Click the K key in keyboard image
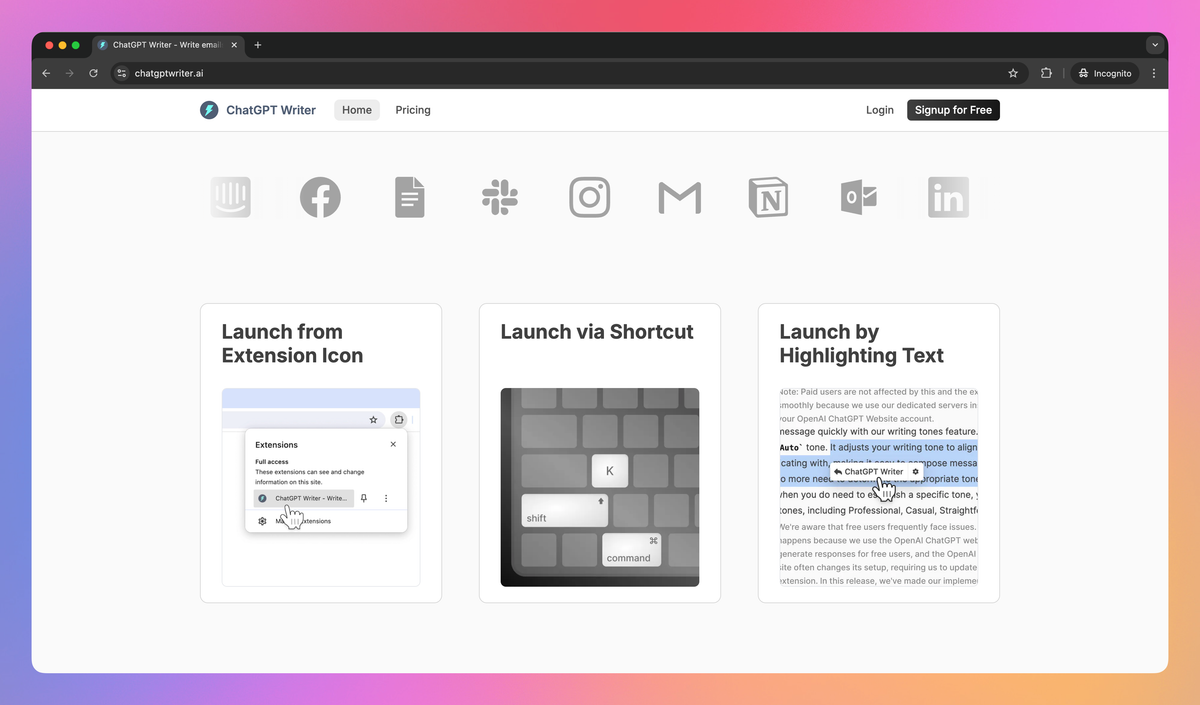 click(x=610, y=471)
